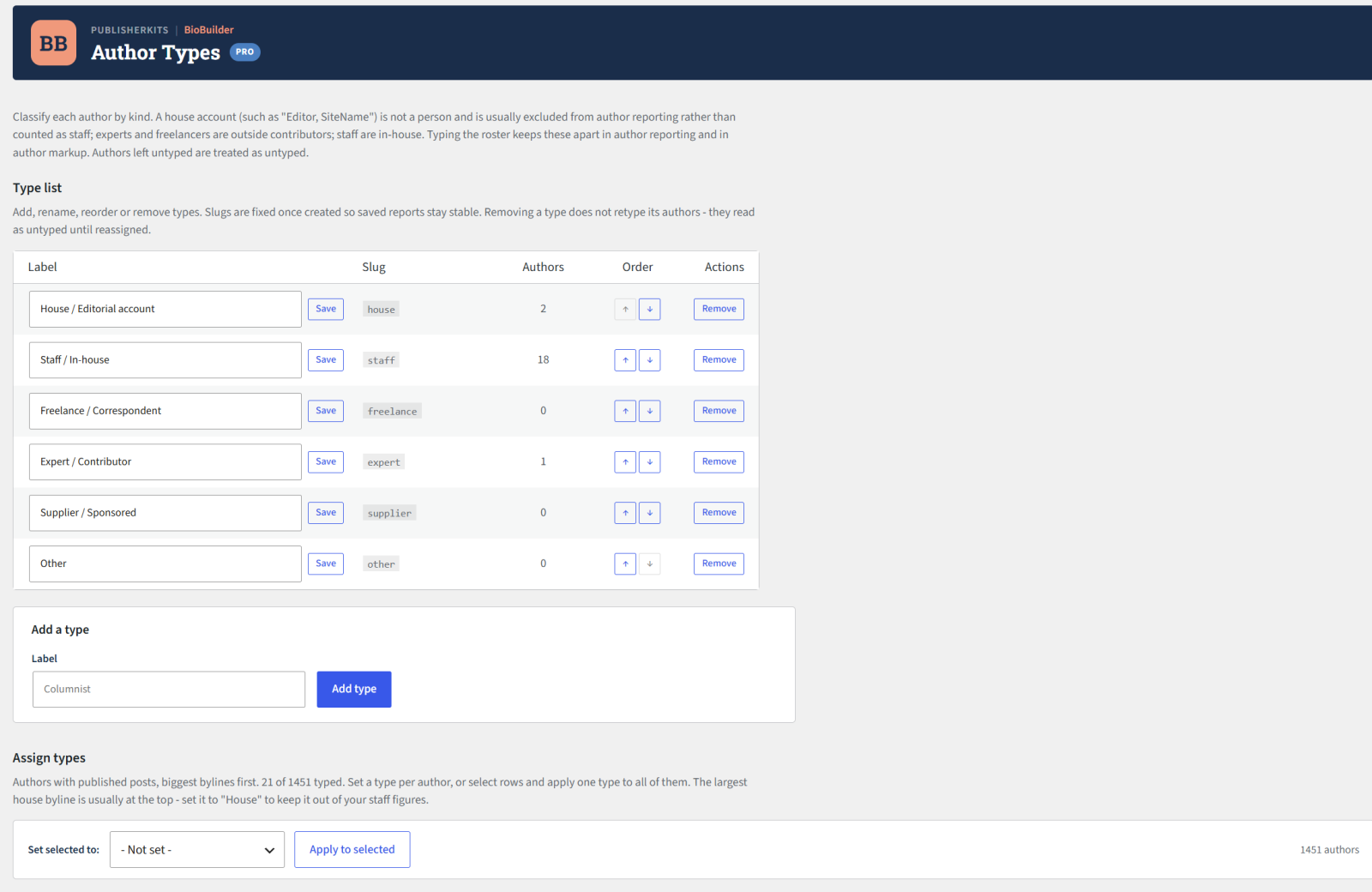Click the PUBLISHERKITS breadcrumb text
The width and height of the screenshot is (1372, 892).
tap(129, 30)
